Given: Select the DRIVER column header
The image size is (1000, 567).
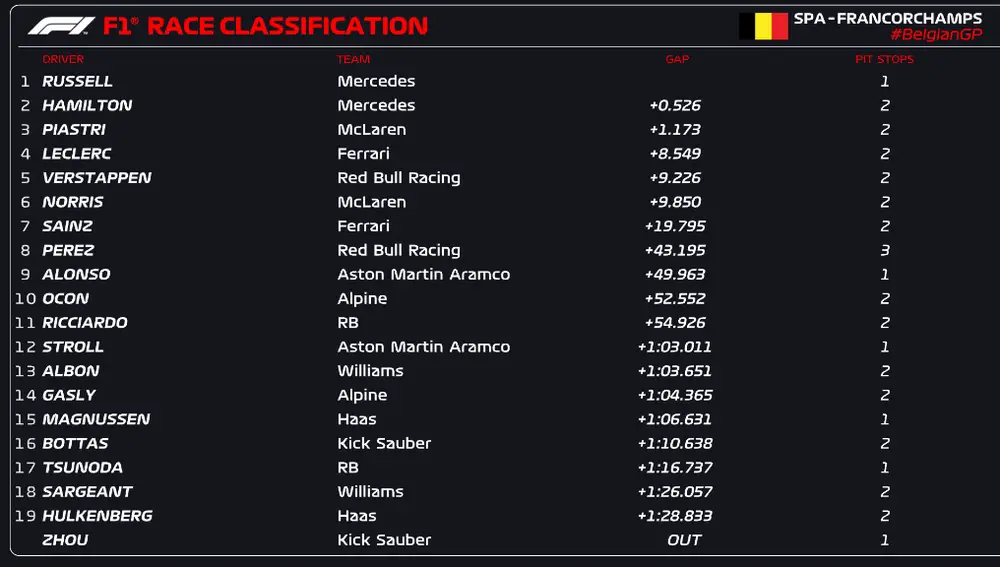Looking at the screenshot, I should (x=63, y=59).
